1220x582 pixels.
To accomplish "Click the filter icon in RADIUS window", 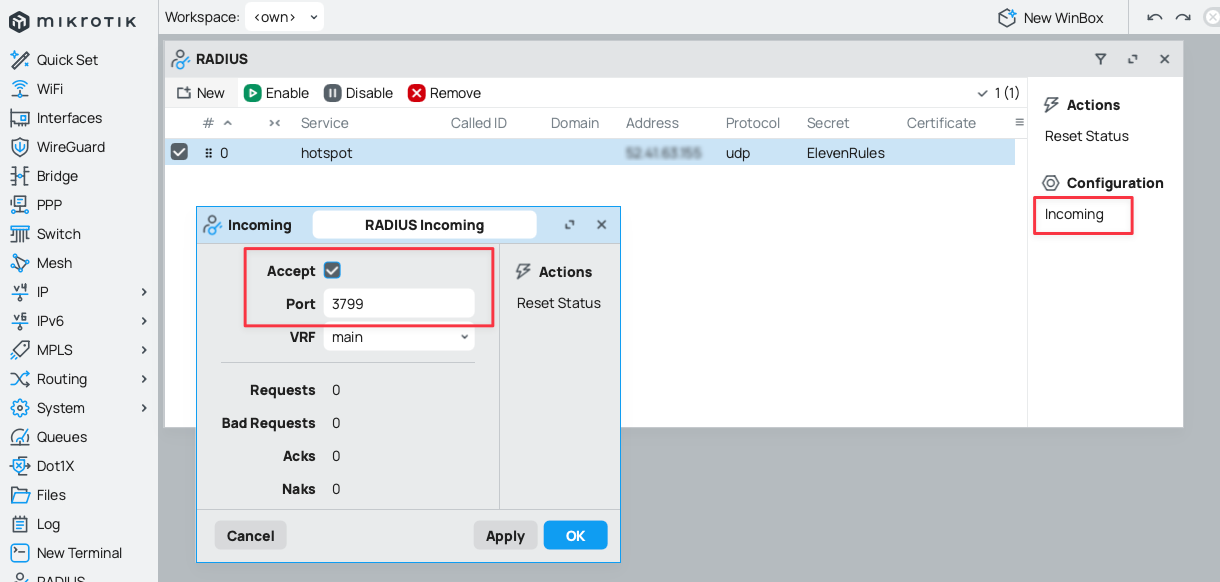I will [x=1101, y=59].
